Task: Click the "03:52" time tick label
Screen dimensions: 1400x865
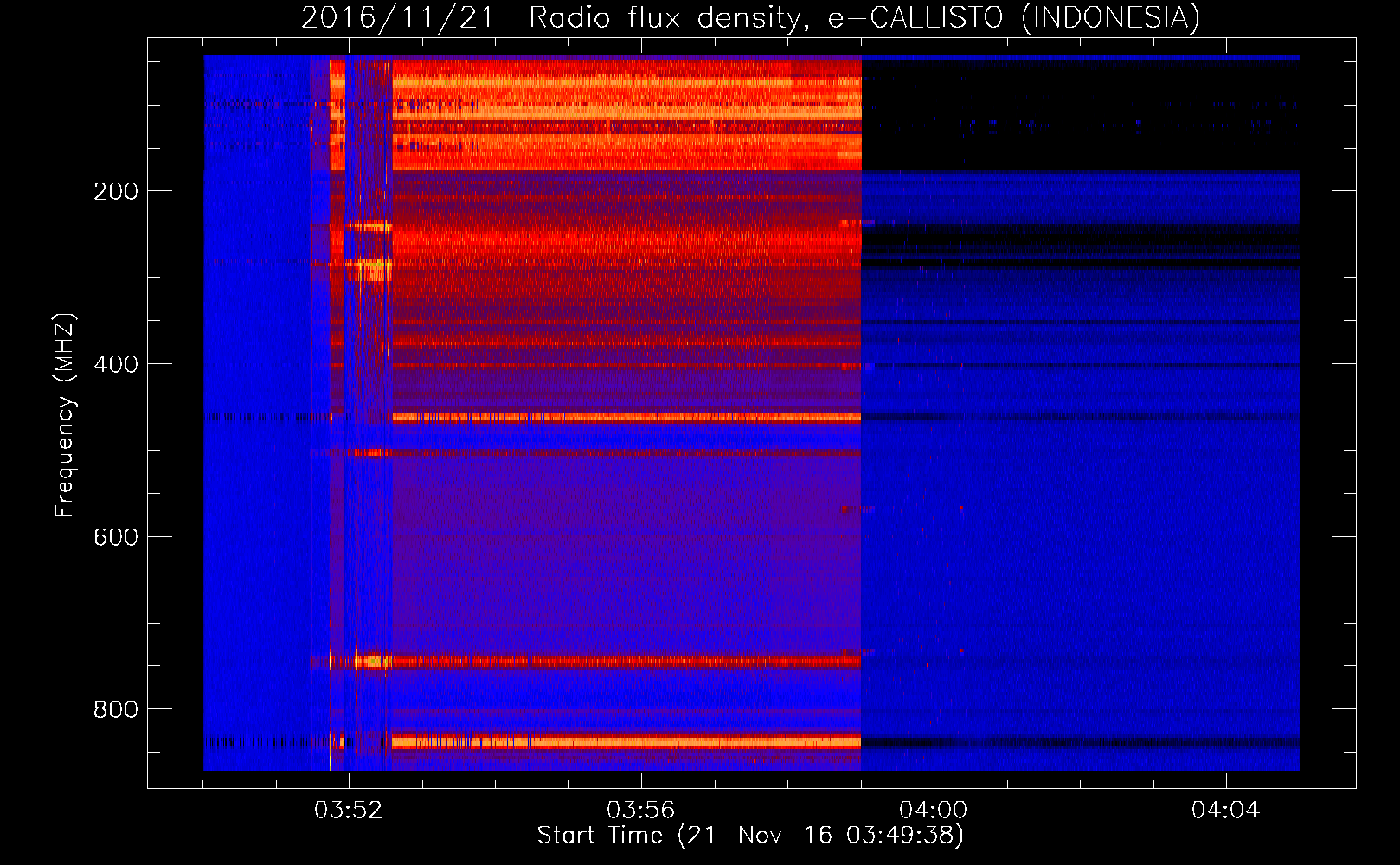Action: [x=348, y=811]
